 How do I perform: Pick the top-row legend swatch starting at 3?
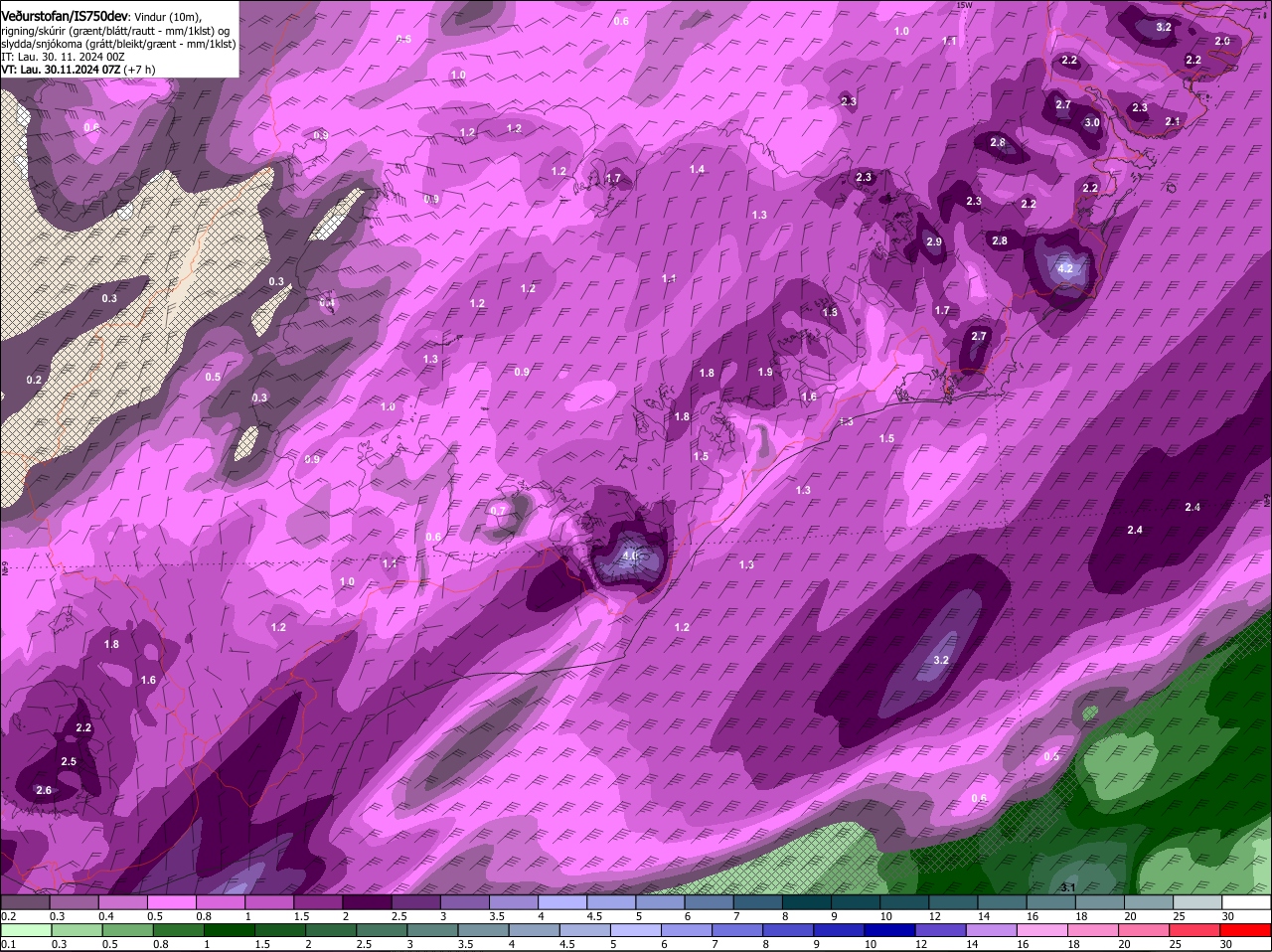pos(464,903)
